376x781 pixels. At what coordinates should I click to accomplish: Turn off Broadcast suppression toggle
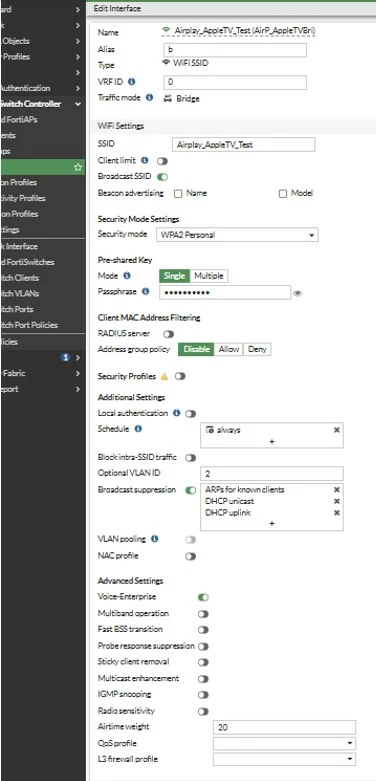pyautogui.click(x=191, y=491)
